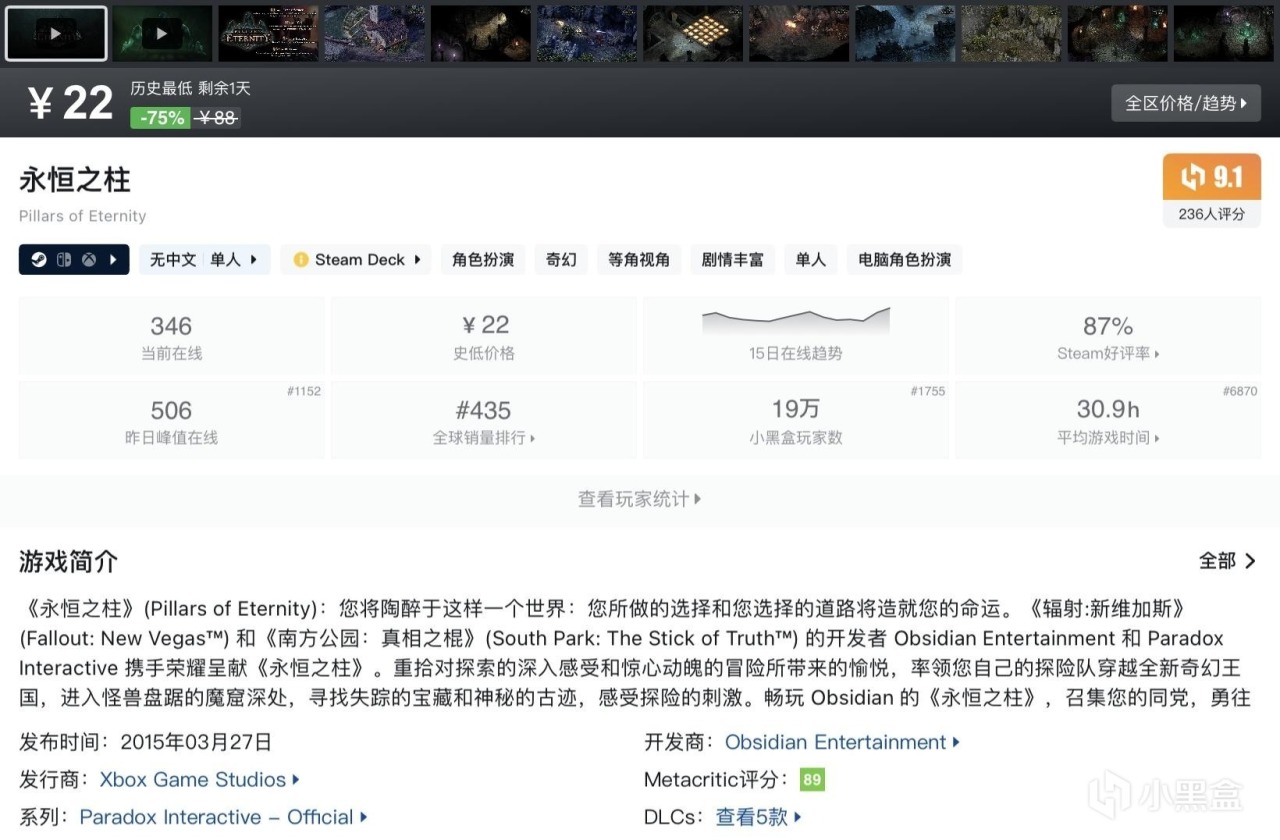Click the release date 2015年03月27日
Viewport: 1280px width, 840px height.
tap(196, 742)
